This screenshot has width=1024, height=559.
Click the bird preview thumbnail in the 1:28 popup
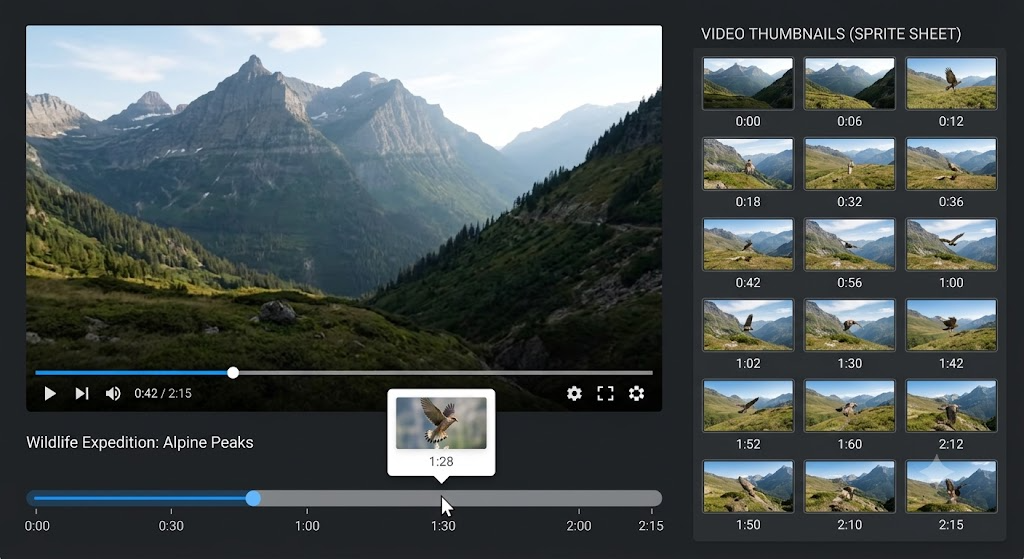441,423
